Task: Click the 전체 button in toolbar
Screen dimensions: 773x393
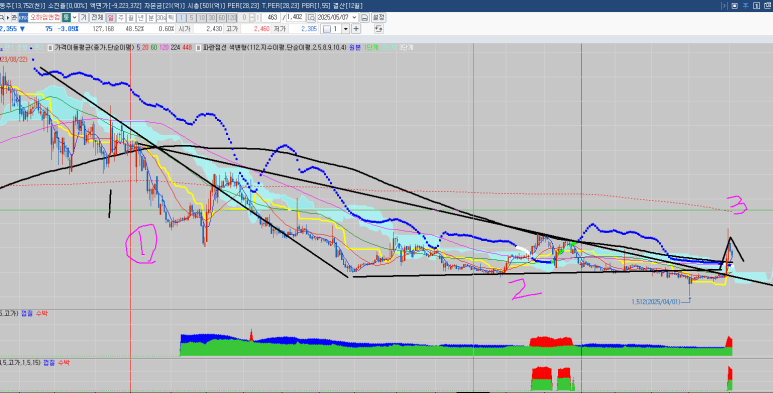Action: click(97, 17)
